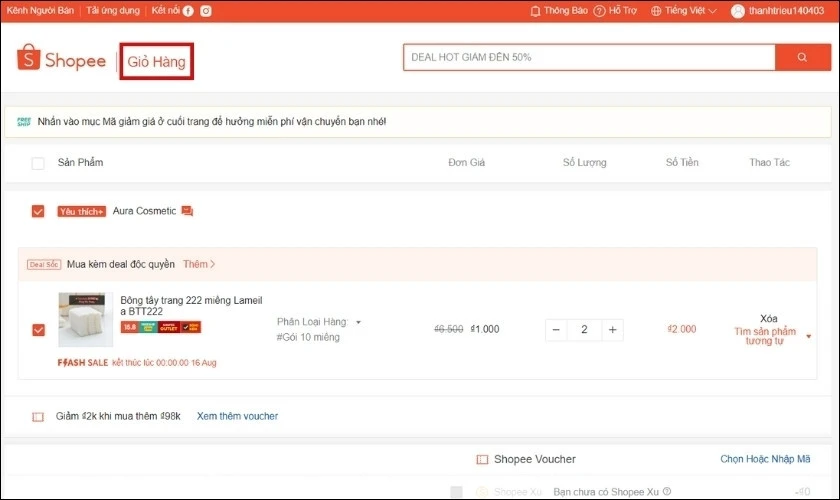
Task: Enable the Shopee Xu checkbox
Action: point(456,491)
